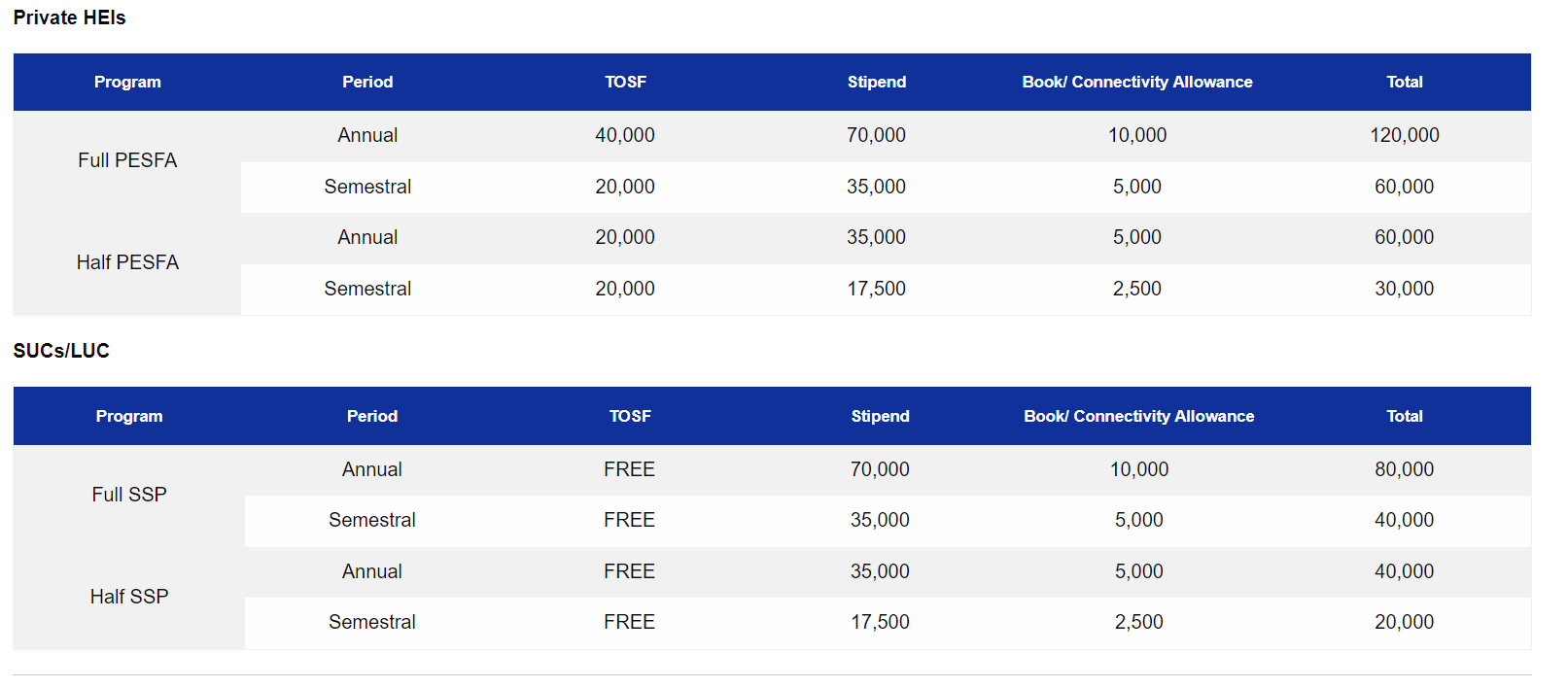Click Total header in the Private HEIs table

(1404, 82)
